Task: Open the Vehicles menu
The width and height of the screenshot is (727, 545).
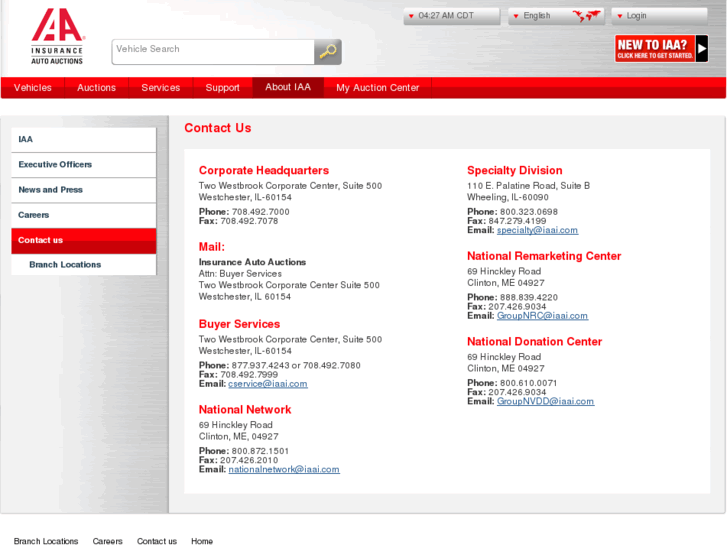Action: point(32,88)
